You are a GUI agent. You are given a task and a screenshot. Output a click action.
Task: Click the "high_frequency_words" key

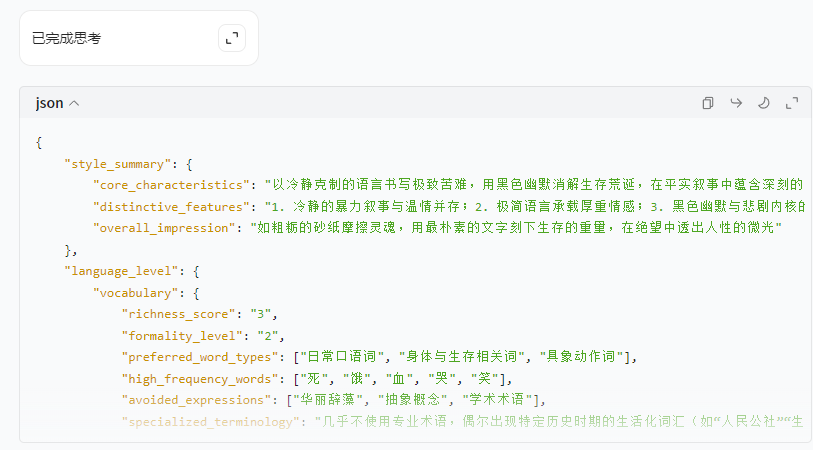pos(200,379)
